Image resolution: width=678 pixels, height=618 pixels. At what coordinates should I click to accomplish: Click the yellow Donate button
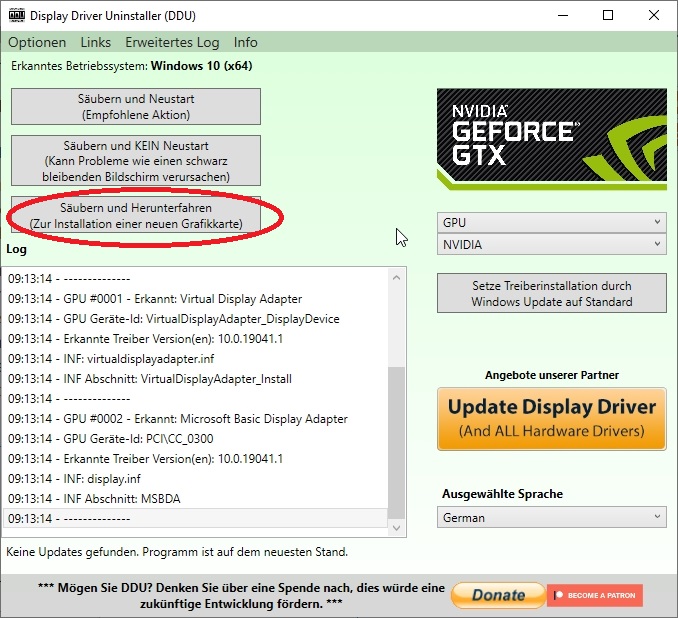498,595
